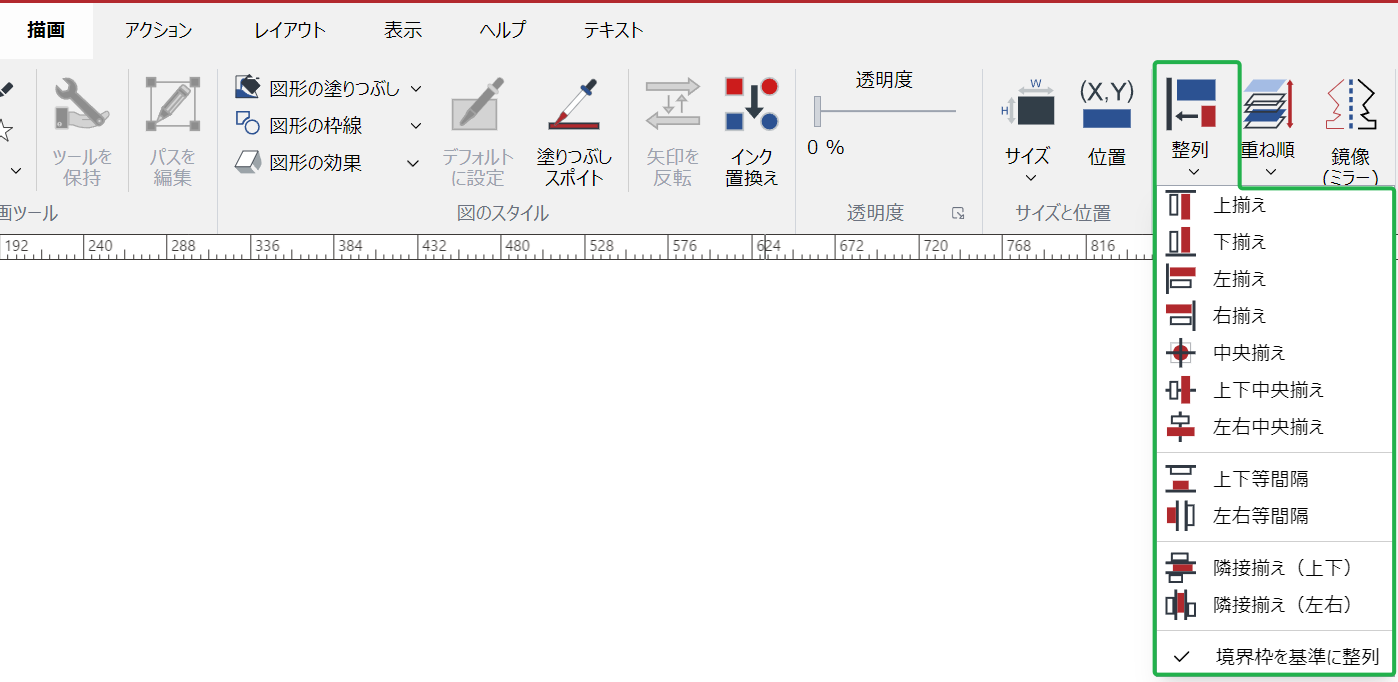
Task: Select the 左揃え menu item
Action: 1274,279
